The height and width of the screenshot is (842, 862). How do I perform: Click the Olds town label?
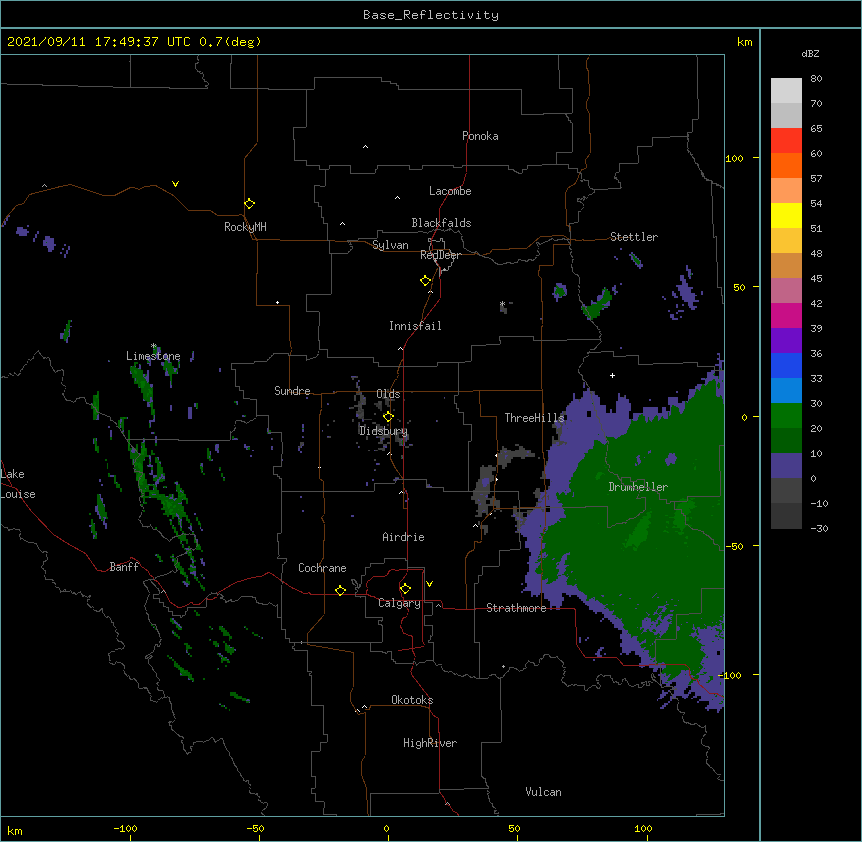pyautogui.click(x=388, y=394)
